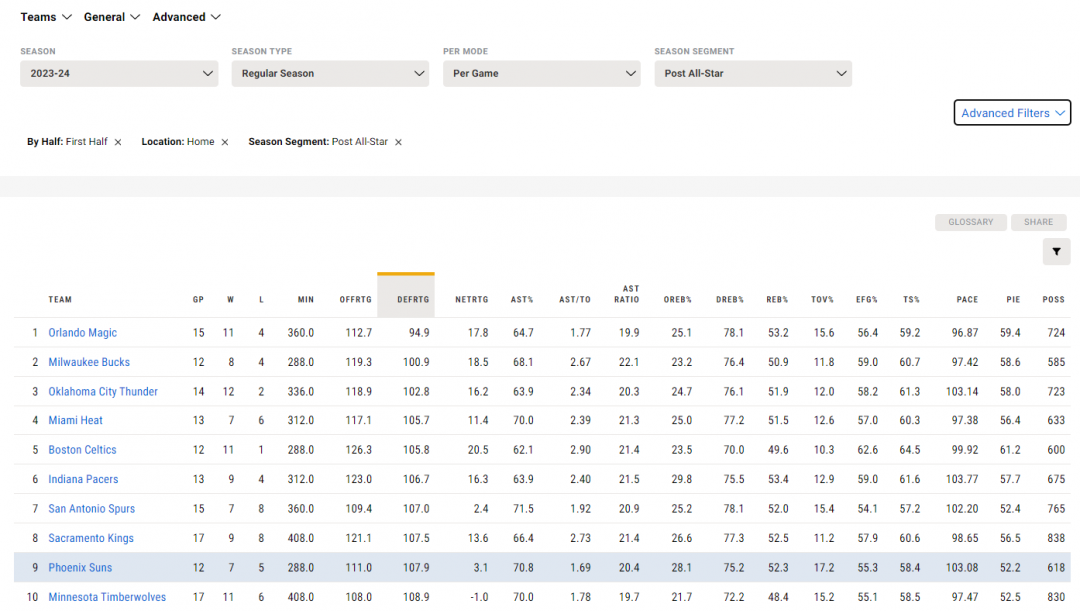Sort table by W column header
1080x611 pixels.
tap(231, 300)
